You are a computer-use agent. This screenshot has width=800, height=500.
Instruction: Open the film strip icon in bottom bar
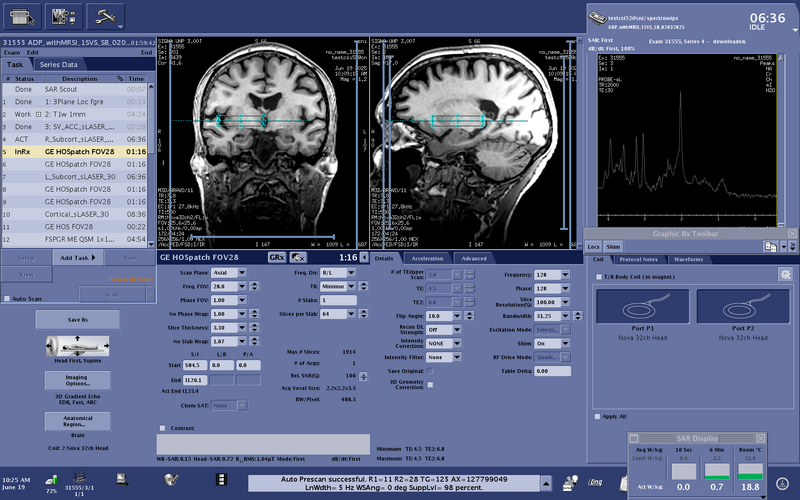(220, 480)
